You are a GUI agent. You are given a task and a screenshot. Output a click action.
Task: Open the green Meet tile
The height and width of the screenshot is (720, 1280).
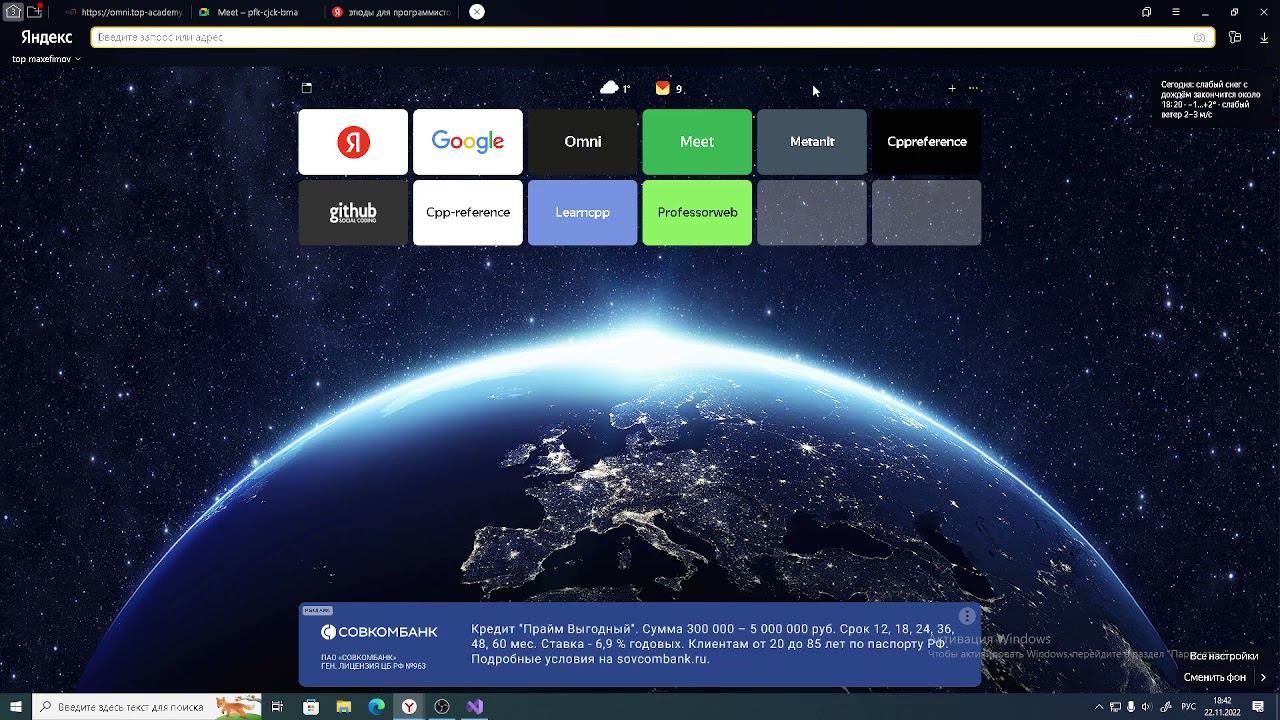coord(697,142)
